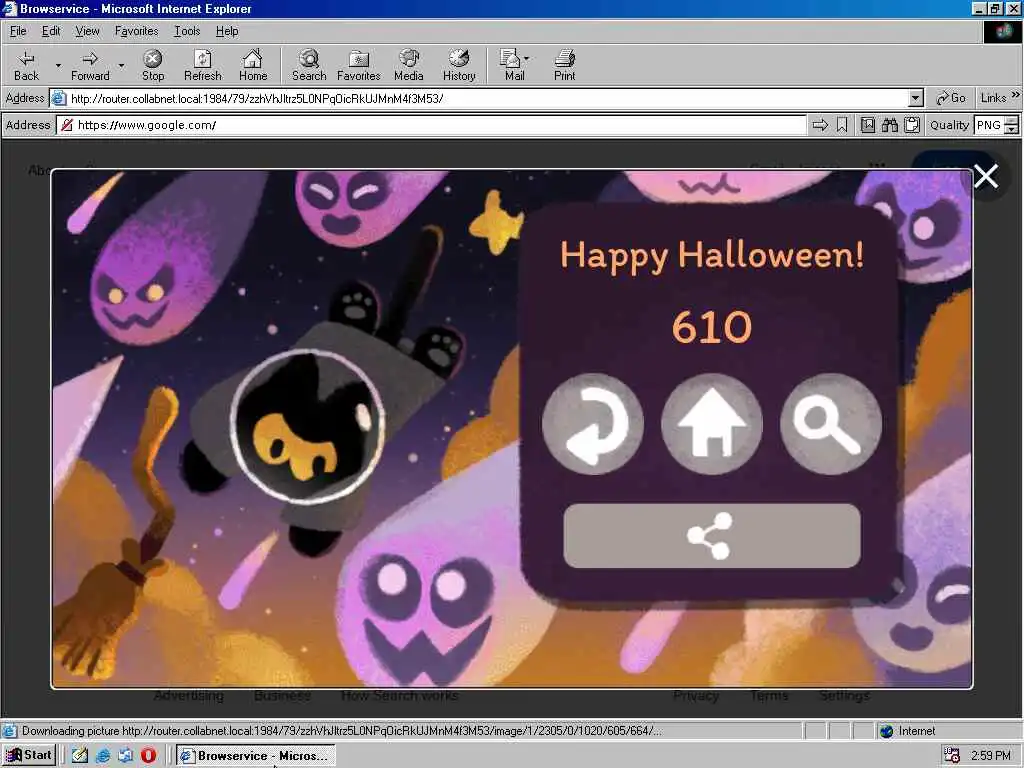
Task: Open the IE address bar dropdown
Action: (x=916, y=99)
